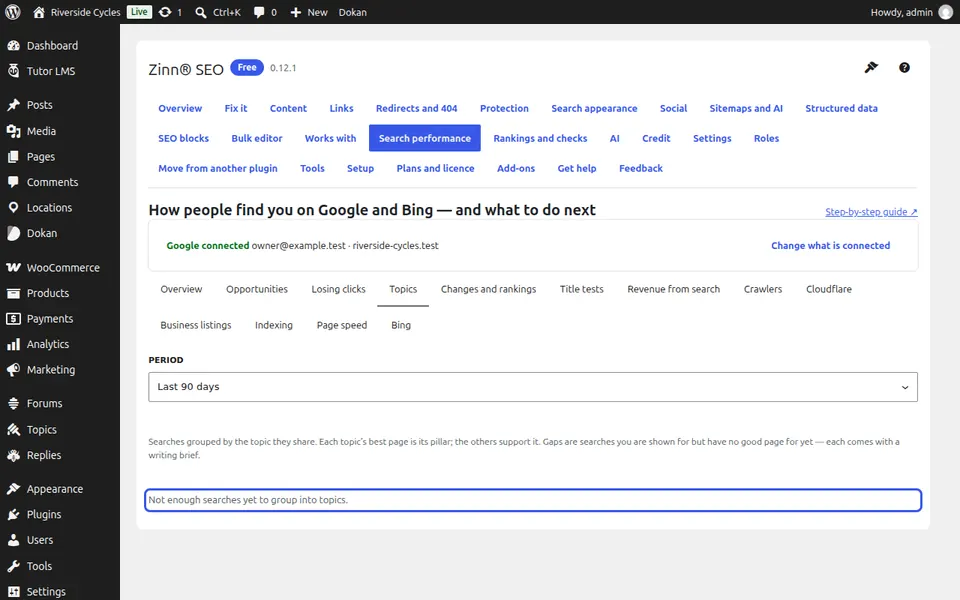Open the New content menu in admin bar

[x=309, y=12]
